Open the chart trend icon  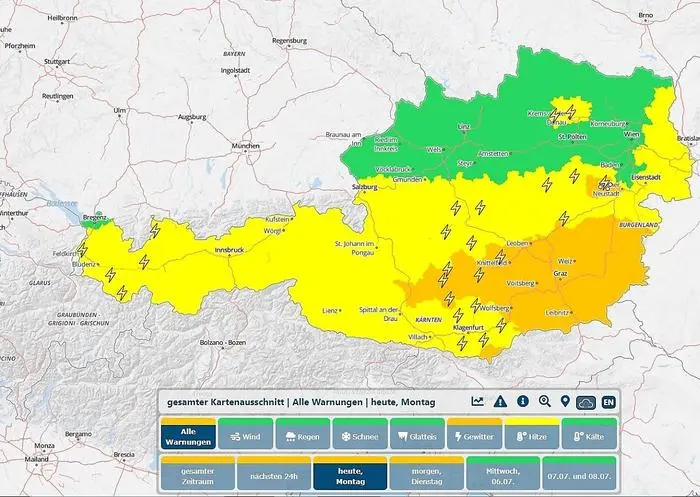click(x=478, y=402)
